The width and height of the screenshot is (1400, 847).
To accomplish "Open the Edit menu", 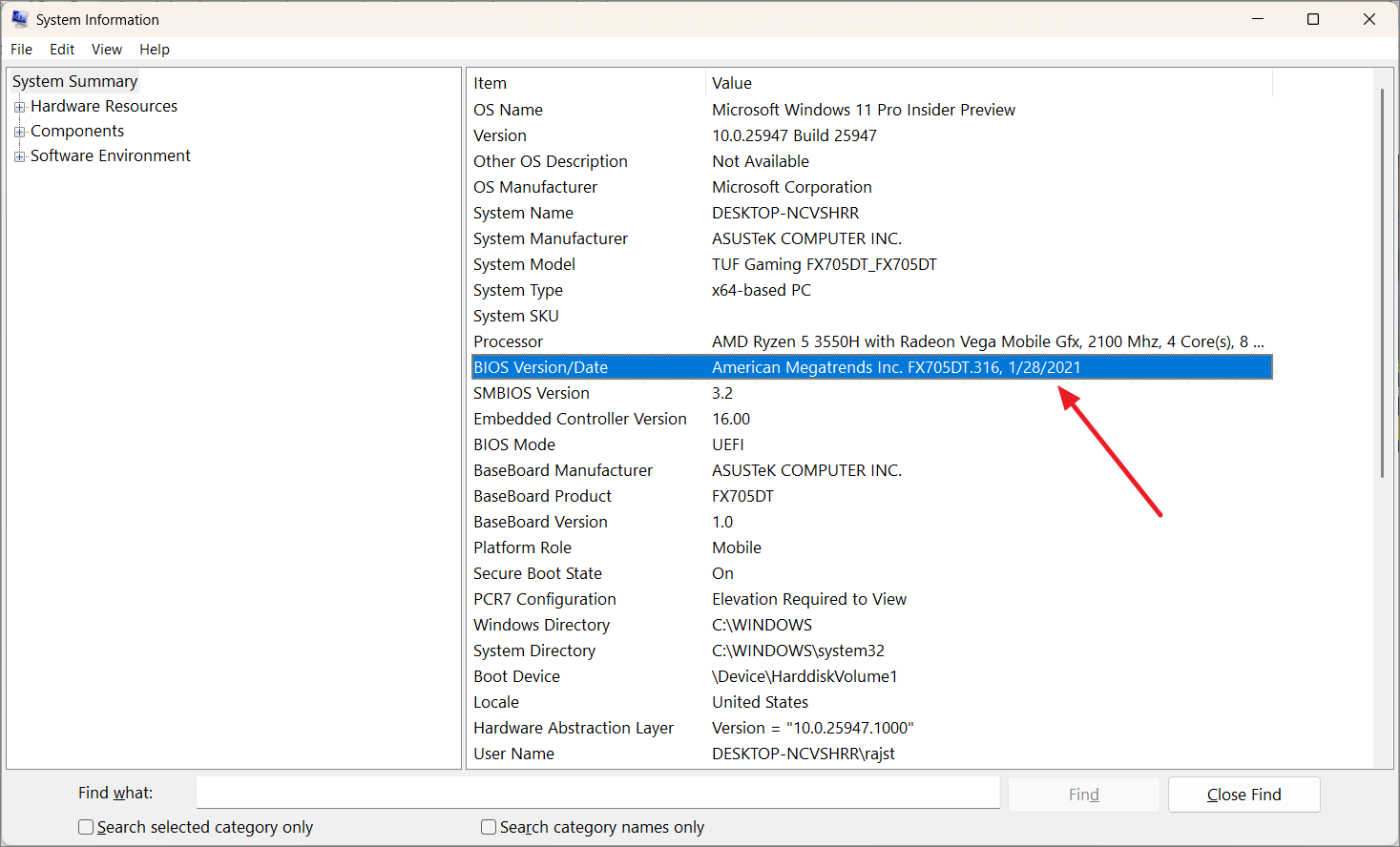I will pos(61,49).
